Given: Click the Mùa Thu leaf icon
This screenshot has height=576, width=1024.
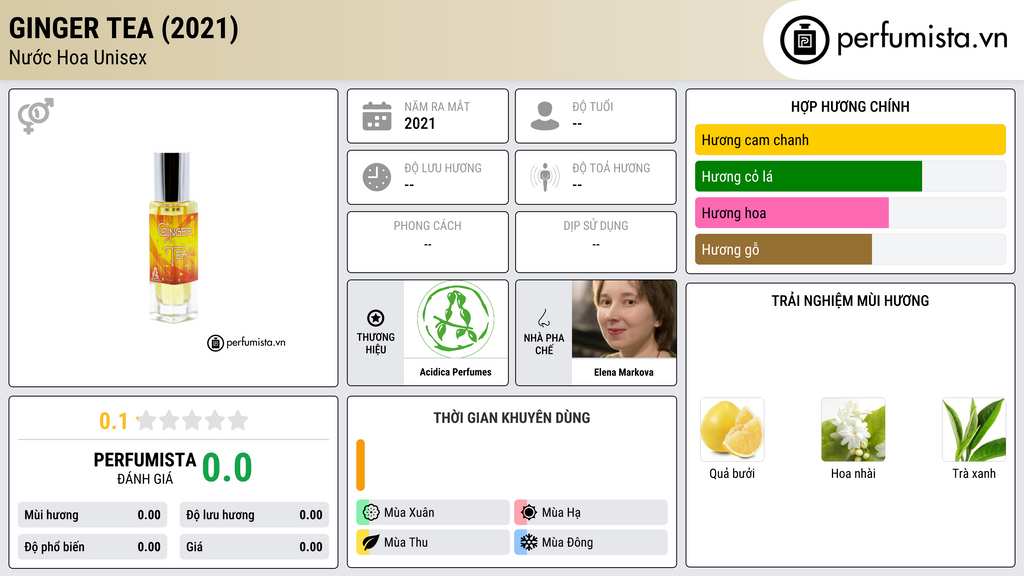Looking at the screenshot, I should click(x=371, y=542).
